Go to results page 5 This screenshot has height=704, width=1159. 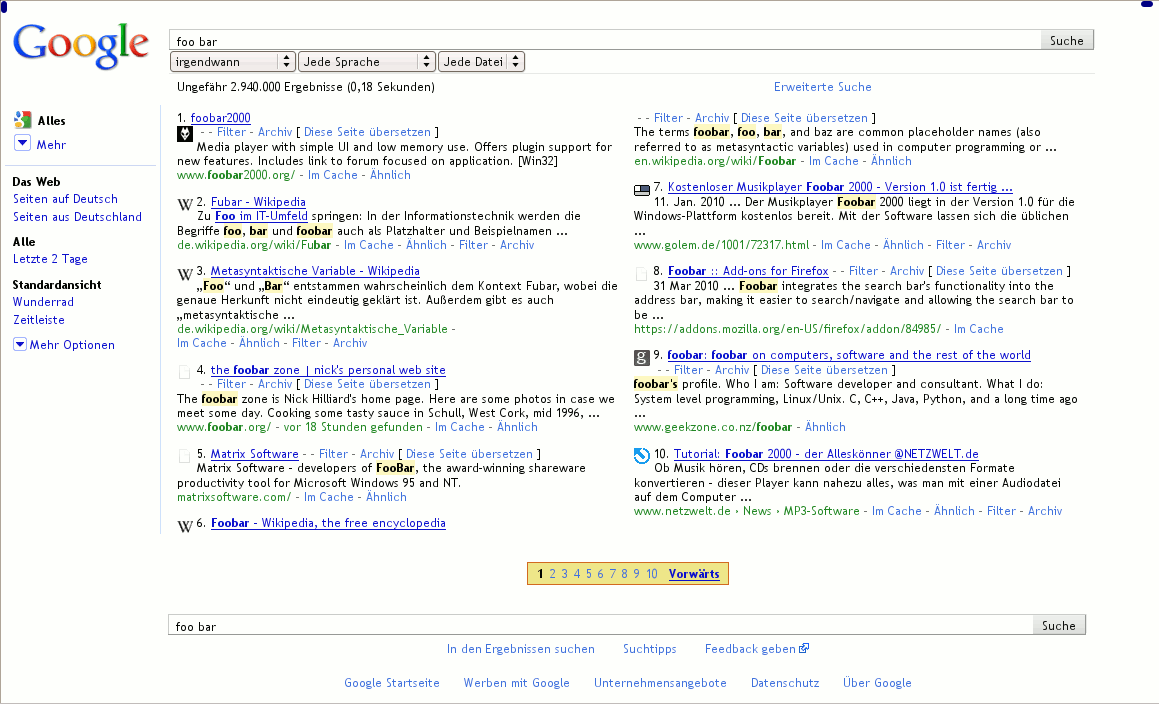[588, 574]
